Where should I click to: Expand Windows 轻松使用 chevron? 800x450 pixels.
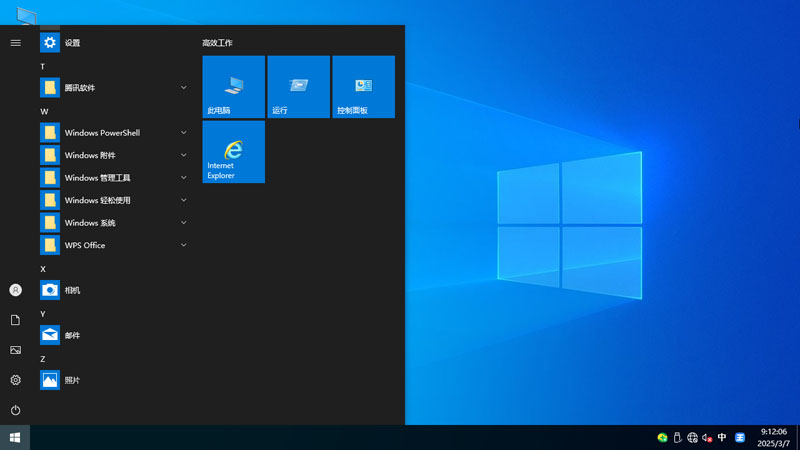pos(184,200)
